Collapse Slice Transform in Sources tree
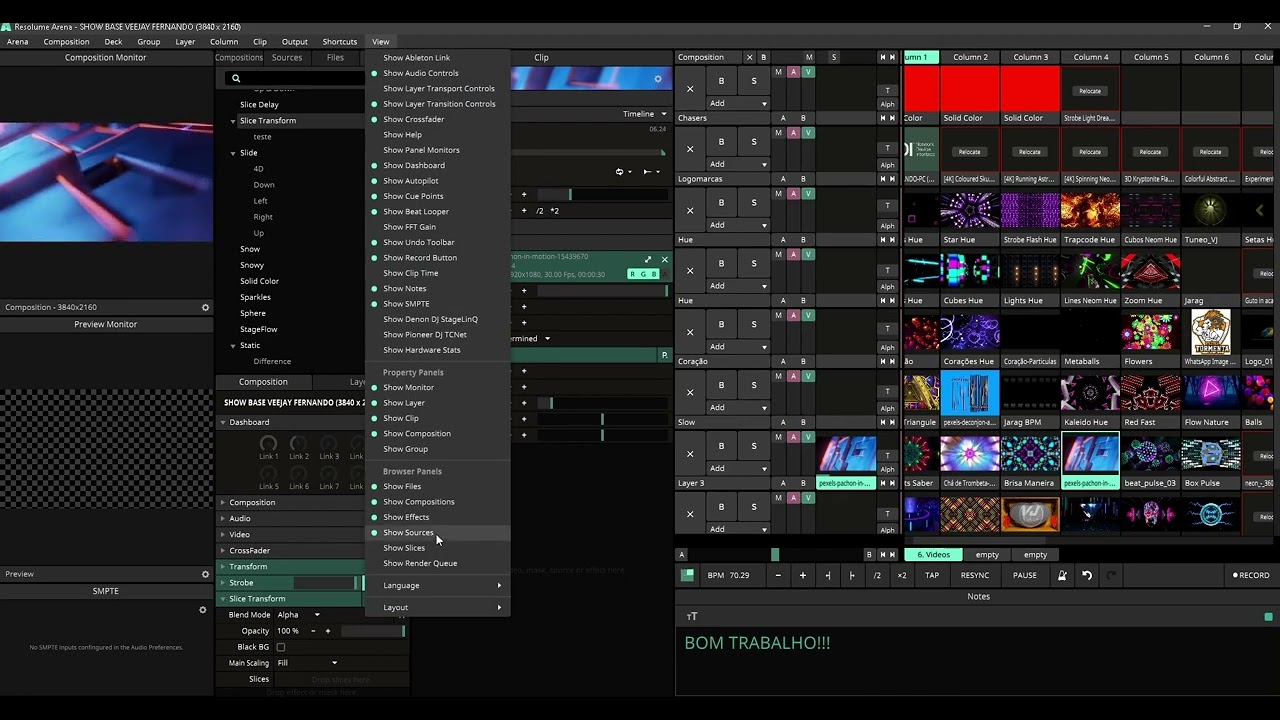 [x=233, y=120]
